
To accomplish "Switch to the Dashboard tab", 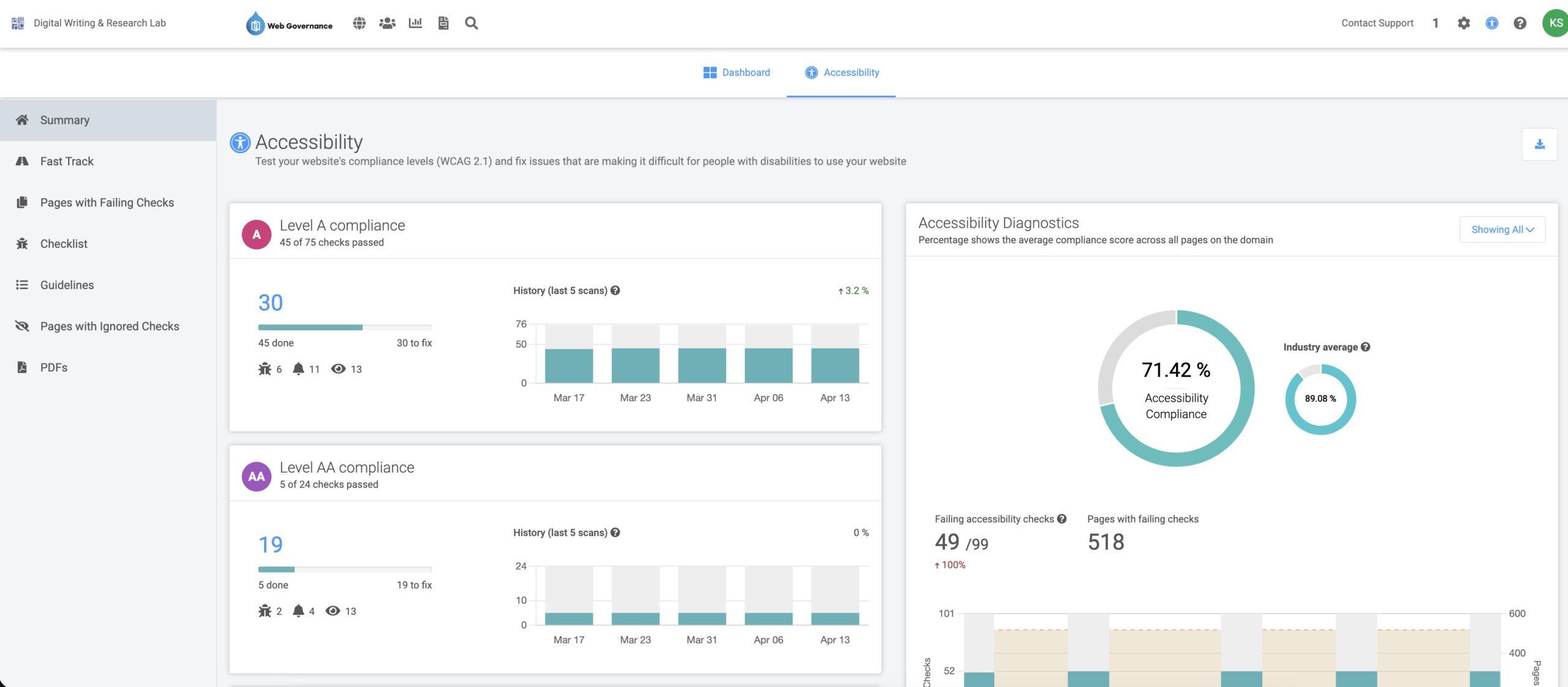I will tap(737, 72).
